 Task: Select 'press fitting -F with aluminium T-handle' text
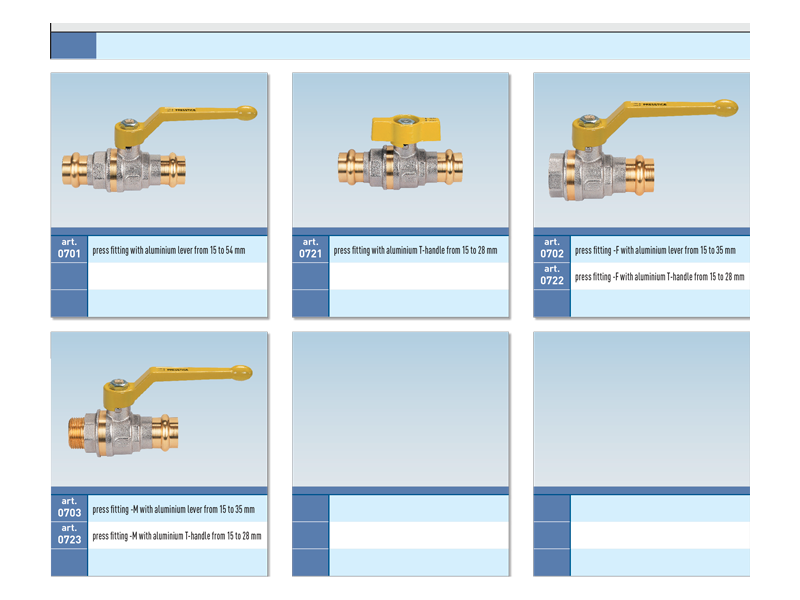pyautogui.click(x=659, y=277)
